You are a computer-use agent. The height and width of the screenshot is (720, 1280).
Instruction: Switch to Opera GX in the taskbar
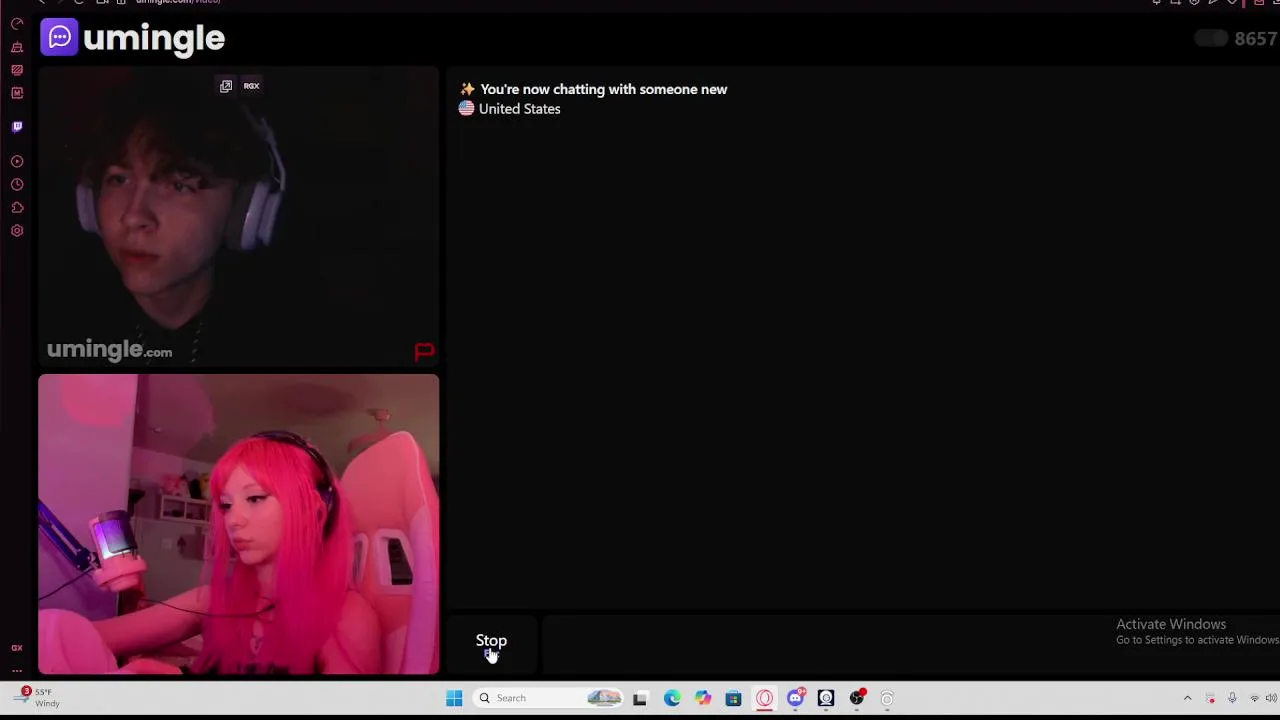[x=764, y=698]
